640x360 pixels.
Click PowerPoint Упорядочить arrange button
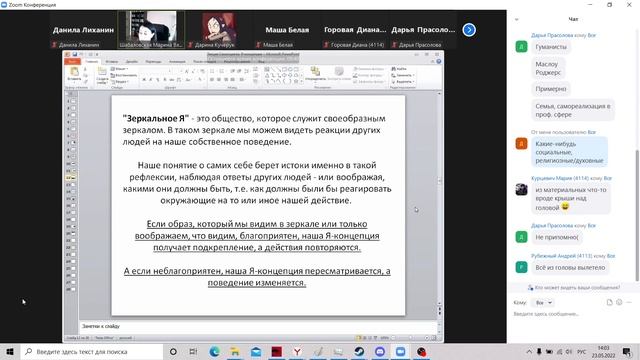coord(315,74)
